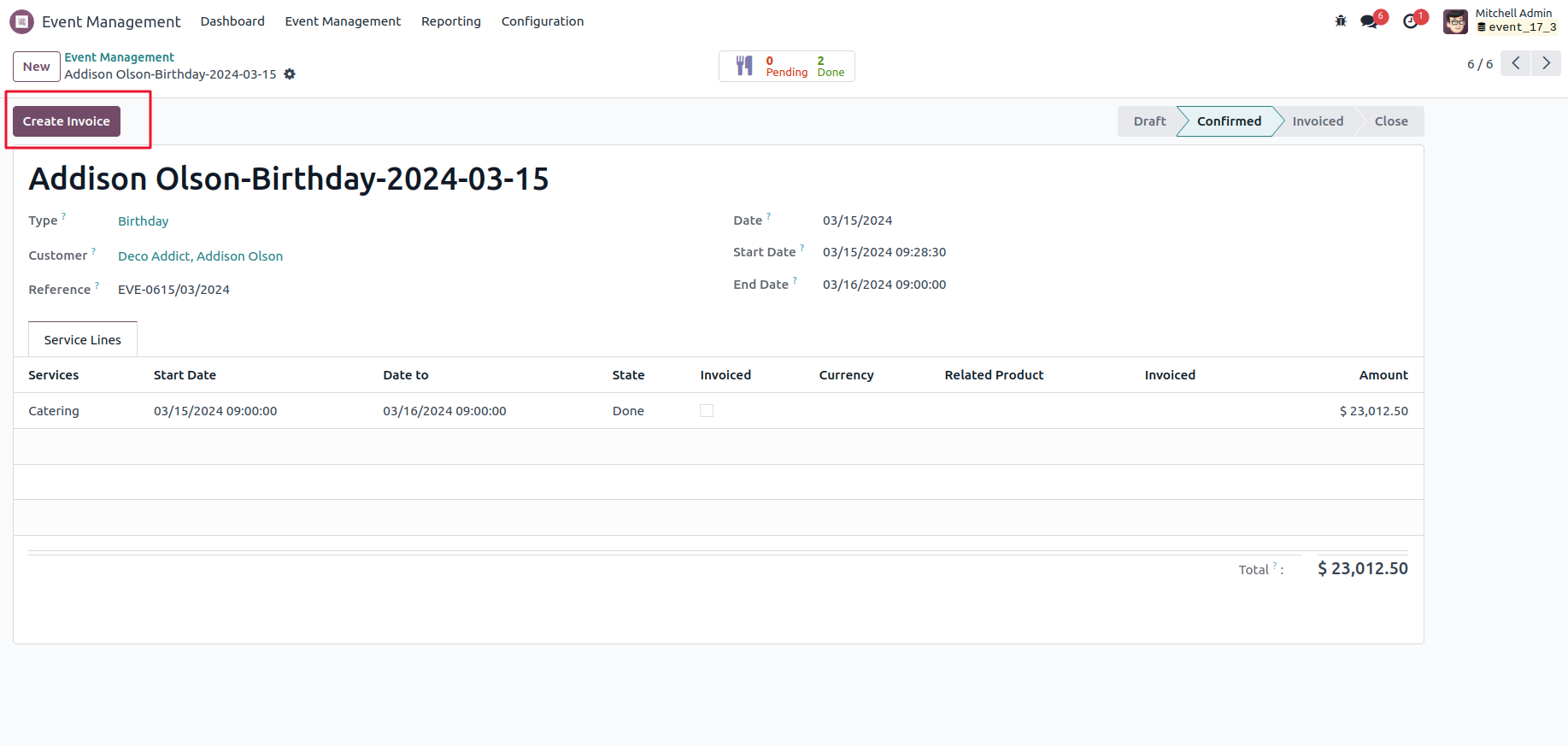The height and width of the screenshot is (746, 1568).
Task: Open the conversations chat icon
Action: (1369, 21)
